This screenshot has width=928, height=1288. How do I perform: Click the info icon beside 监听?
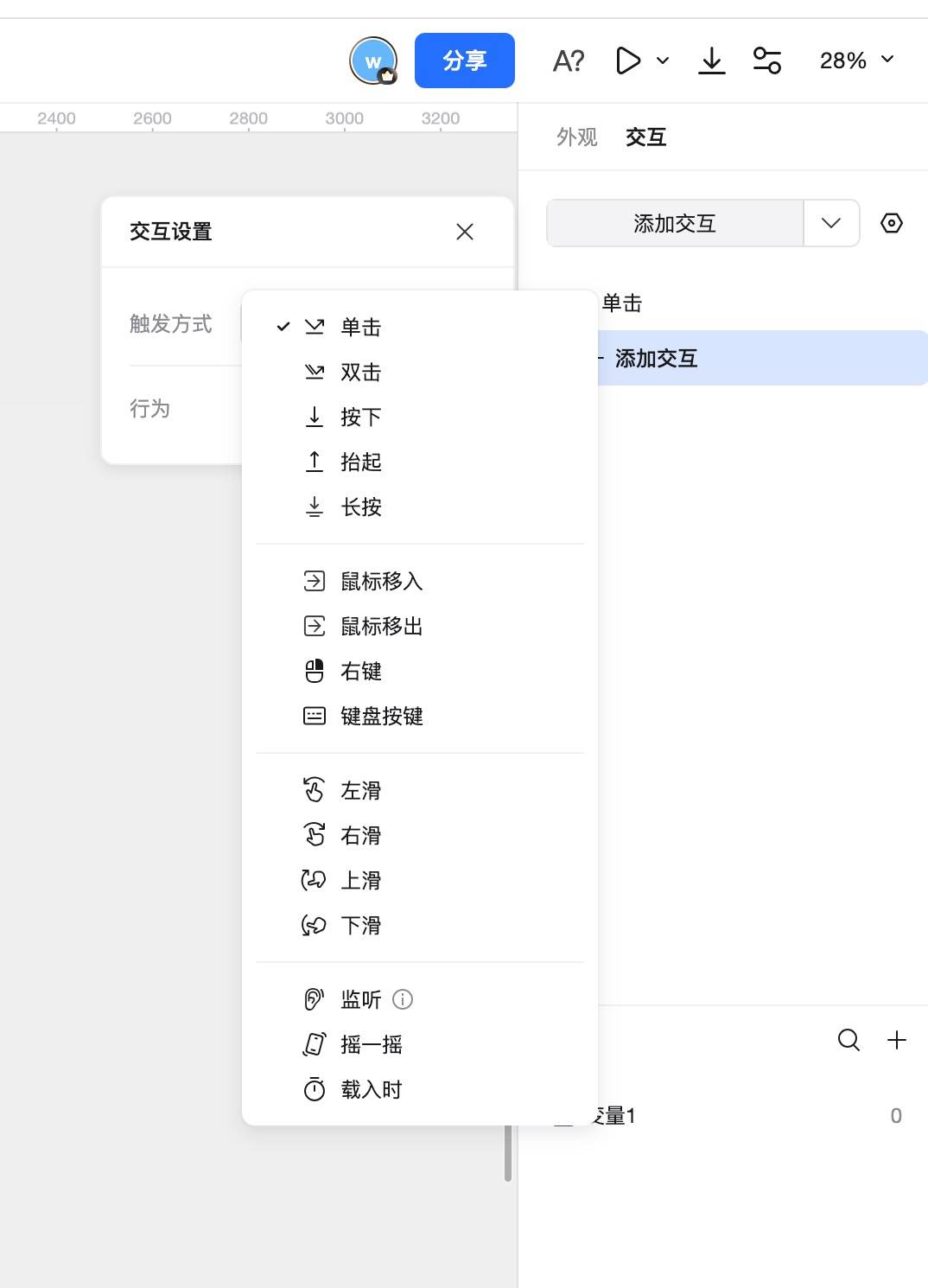(403, 999)
